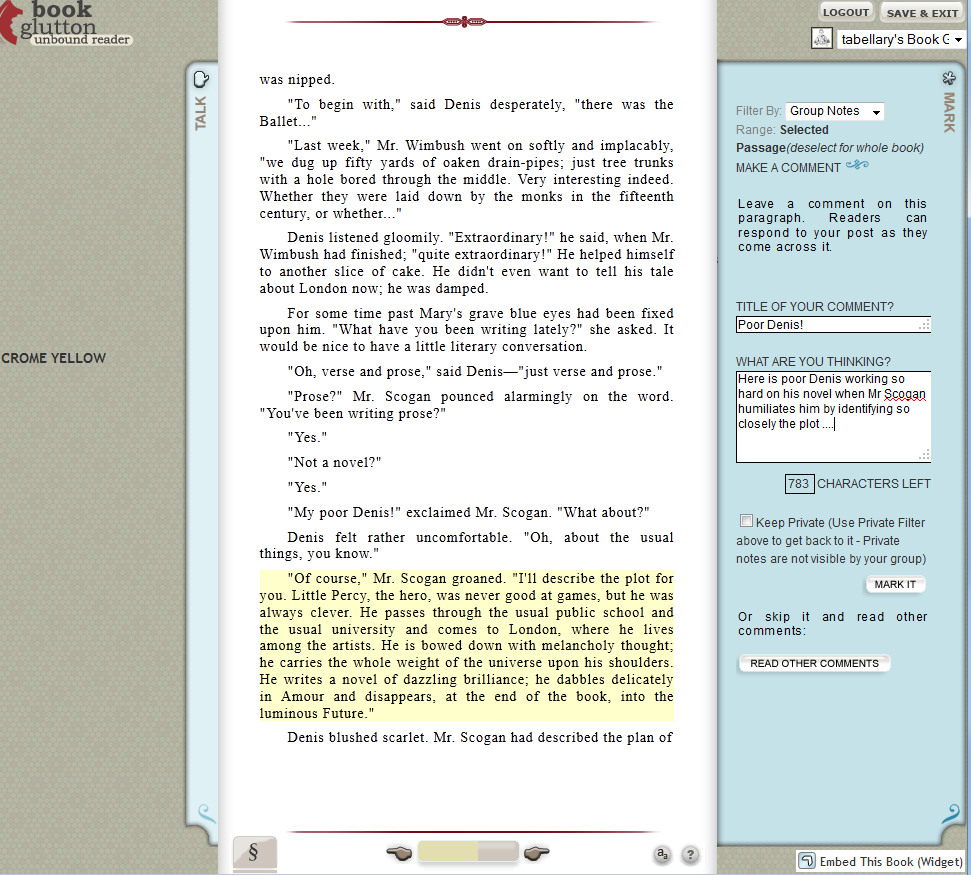This screenshot has height=875, width=971.
Task: Click the 783 characters left counter
Action: pyautogui.click(x=799, y=484)
